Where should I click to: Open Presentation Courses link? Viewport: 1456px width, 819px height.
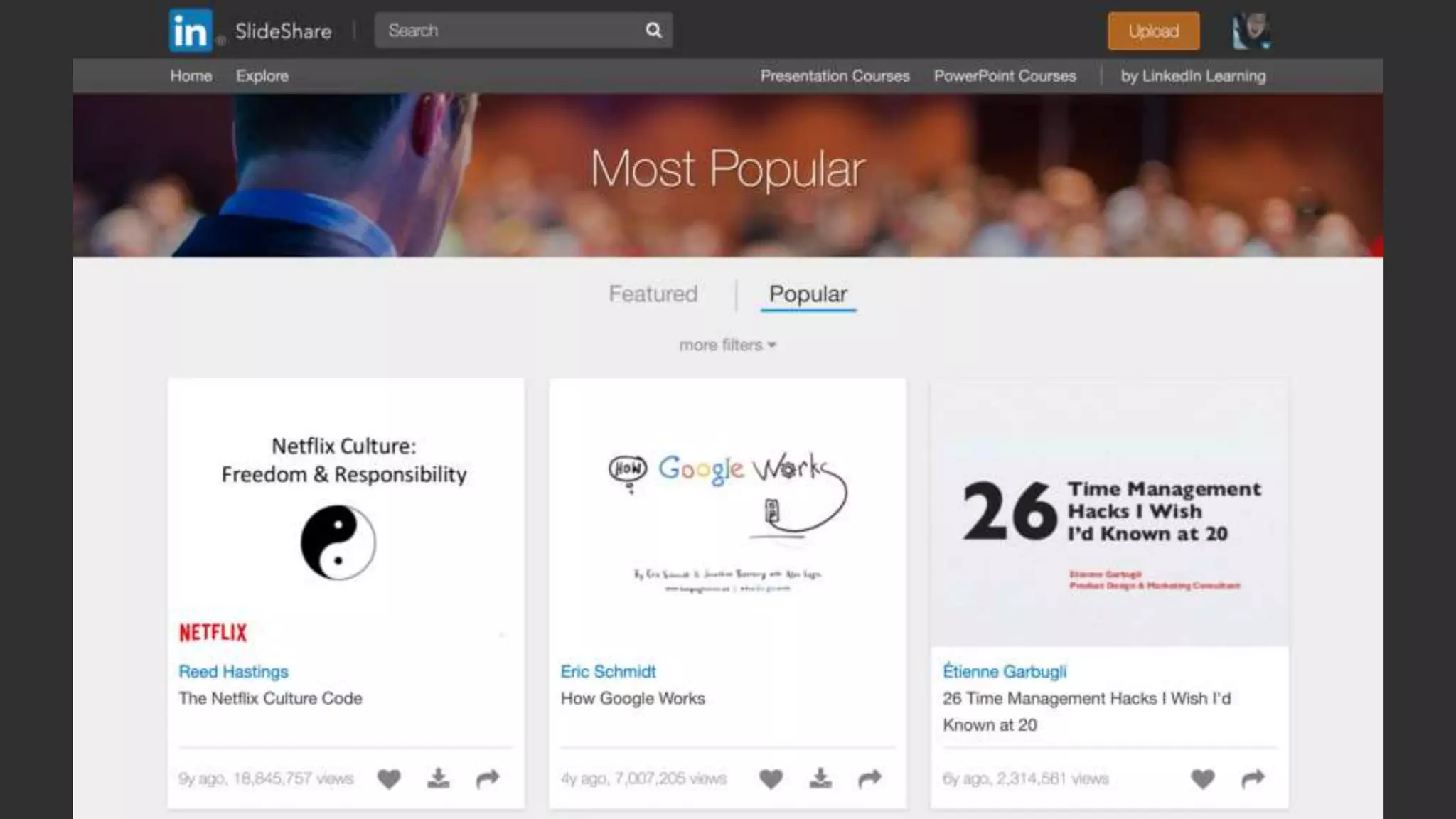pyautogui.click(x=835, y=75)
